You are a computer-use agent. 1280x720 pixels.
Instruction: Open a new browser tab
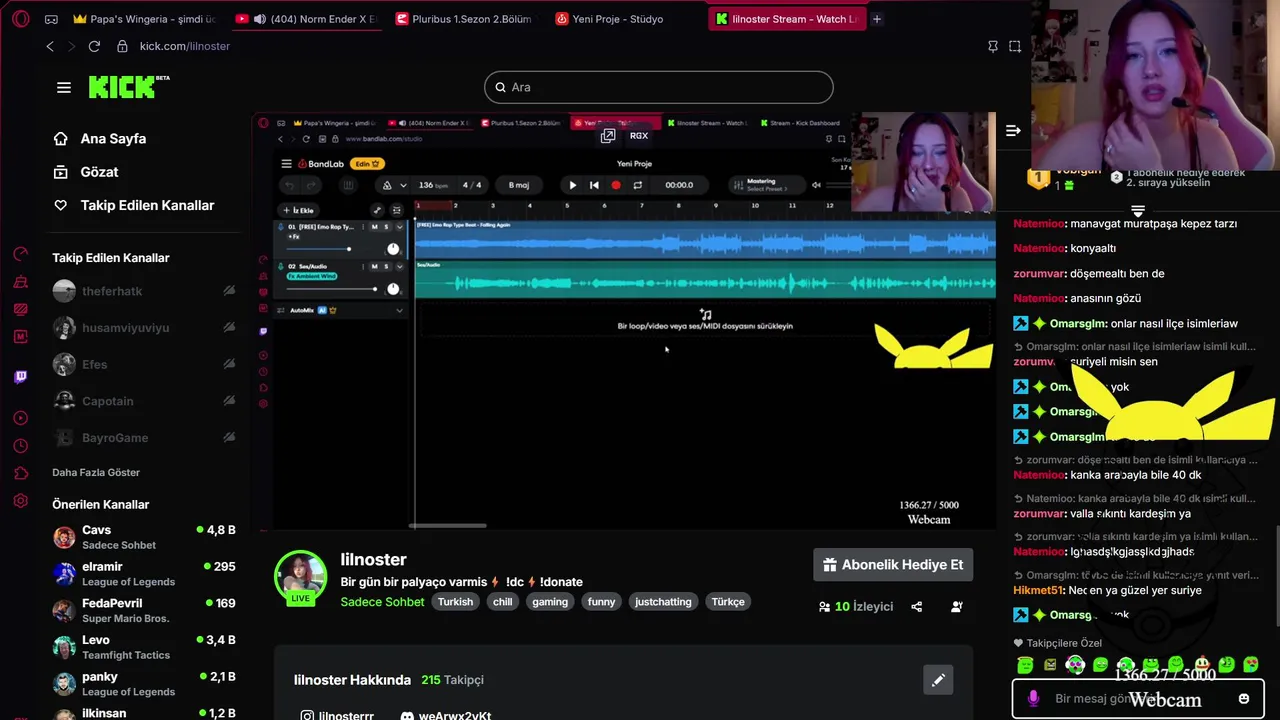877,19
